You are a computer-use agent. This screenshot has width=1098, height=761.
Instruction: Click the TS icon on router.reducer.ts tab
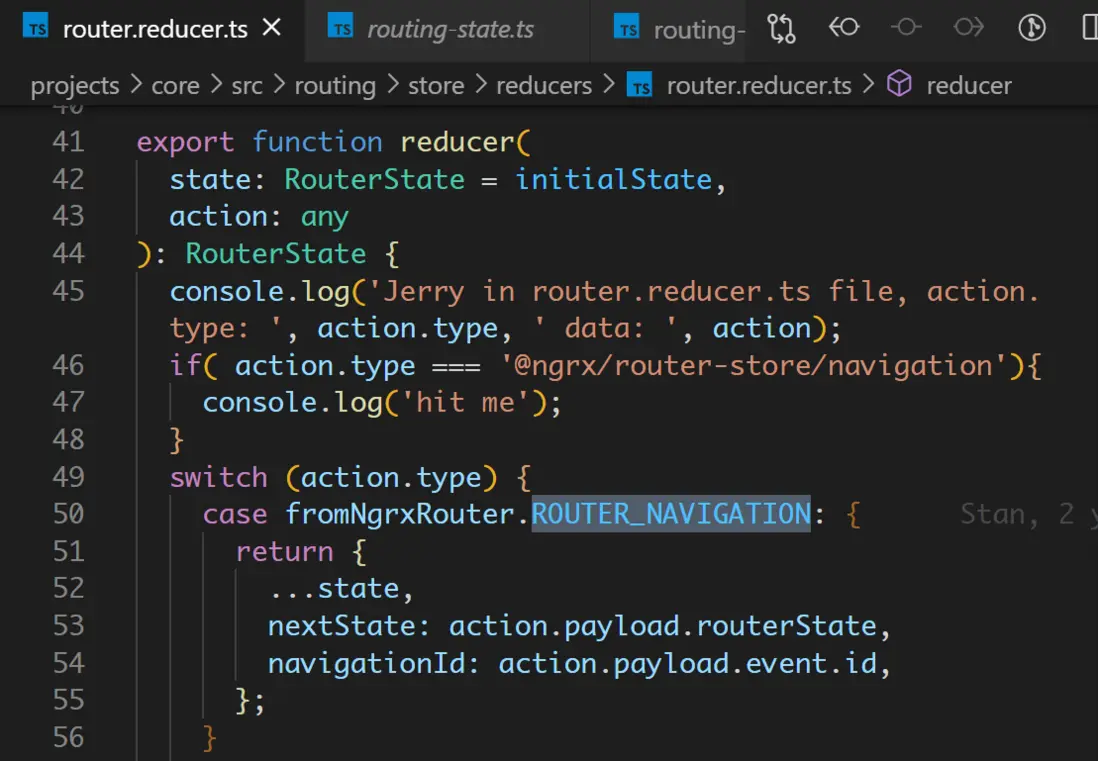pos(36,29)
